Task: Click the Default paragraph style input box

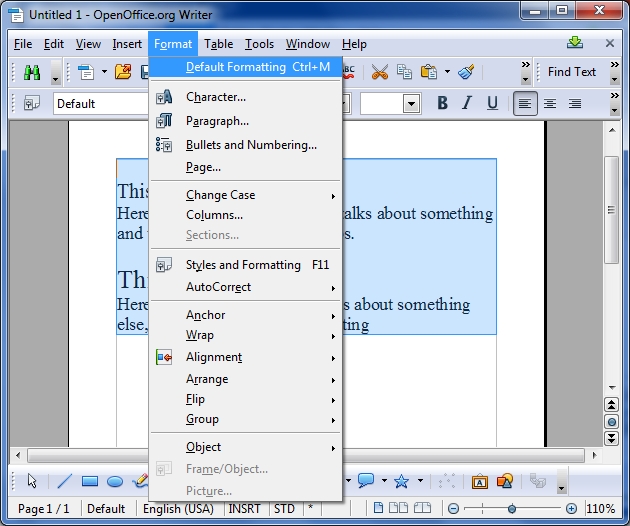Action: tap(101, 104)
